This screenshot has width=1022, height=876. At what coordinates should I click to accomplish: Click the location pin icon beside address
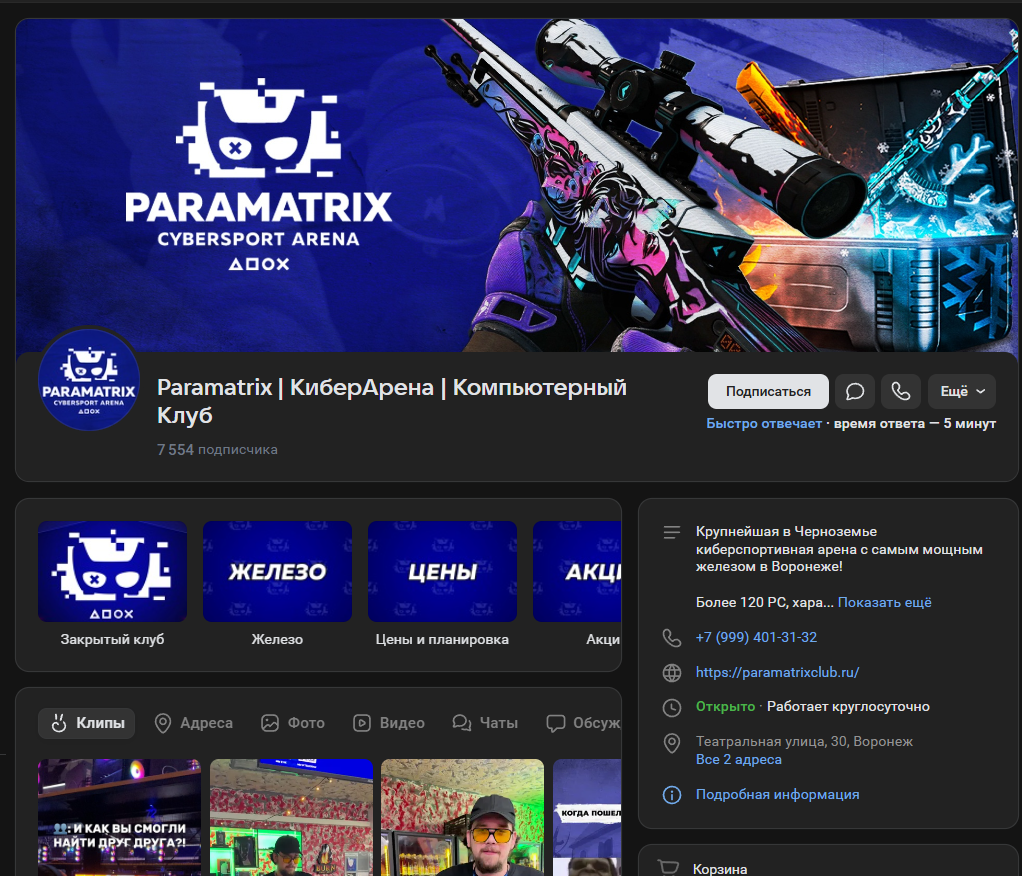click(671, 743)
